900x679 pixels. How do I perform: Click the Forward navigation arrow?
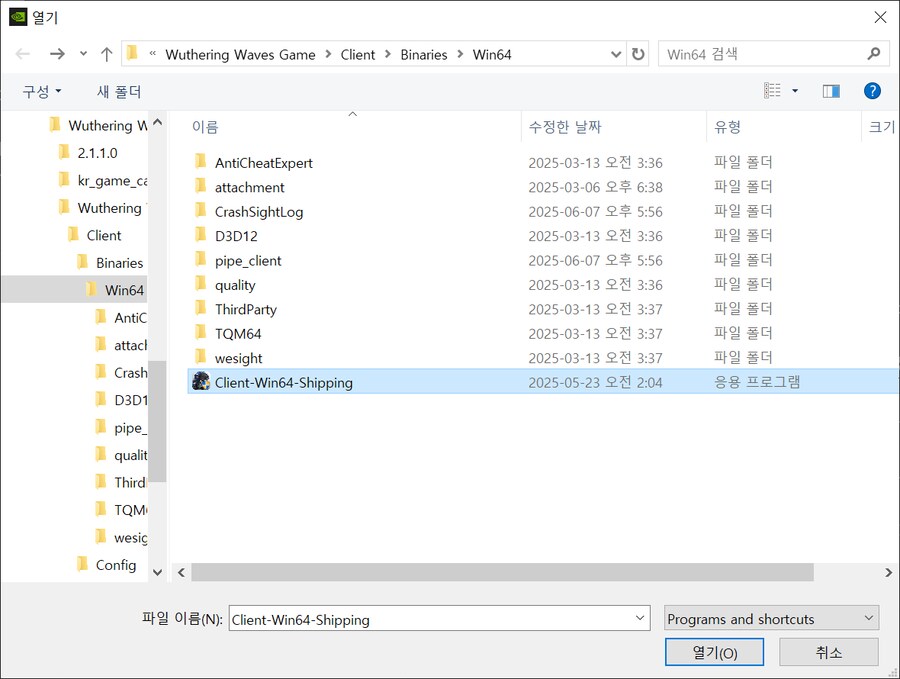57,54
